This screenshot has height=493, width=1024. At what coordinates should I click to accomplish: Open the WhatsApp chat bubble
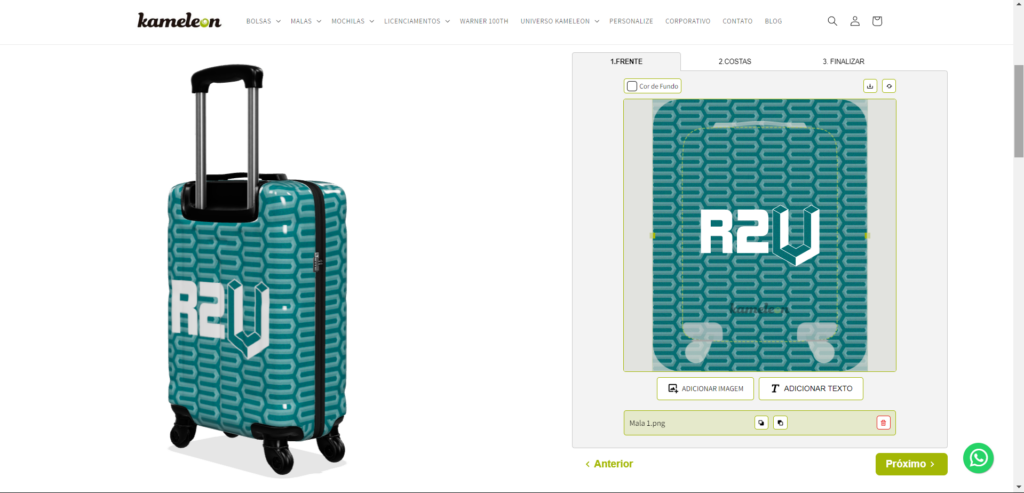(x=978, y=458)
